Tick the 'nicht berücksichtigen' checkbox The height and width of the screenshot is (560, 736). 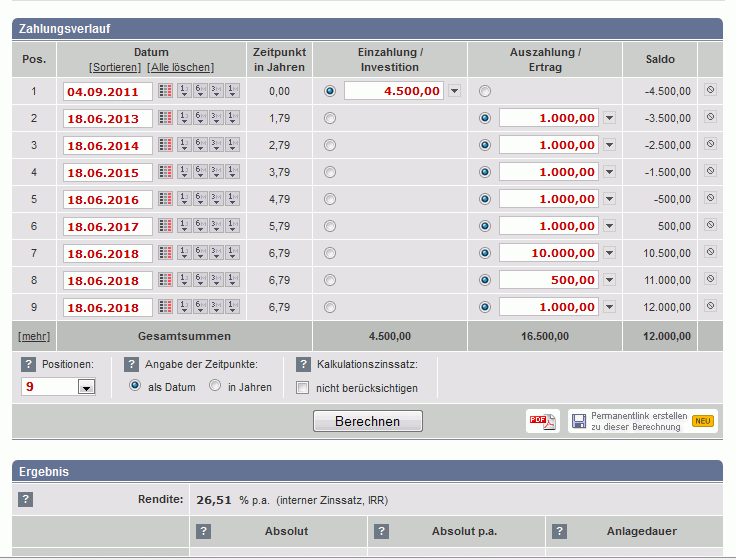[303, 388]
